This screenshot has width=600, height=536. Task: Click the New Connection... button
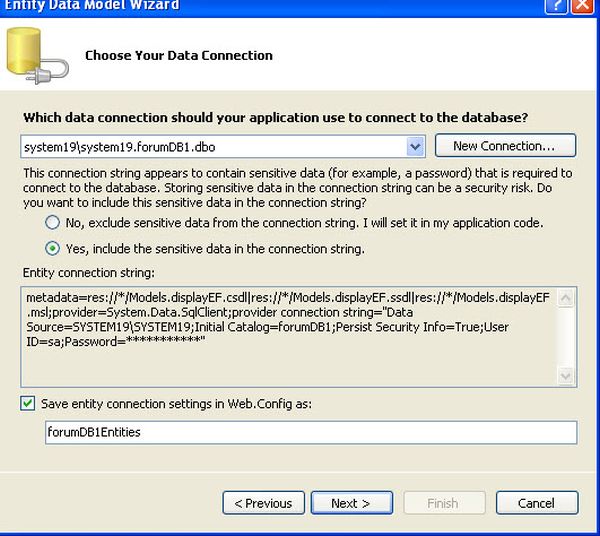(x=505, y=146)
